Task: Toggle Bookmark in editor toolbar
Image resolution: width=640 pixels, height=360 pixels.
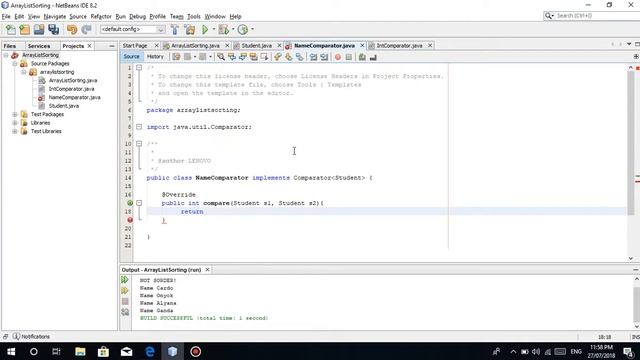Action: 300,57
